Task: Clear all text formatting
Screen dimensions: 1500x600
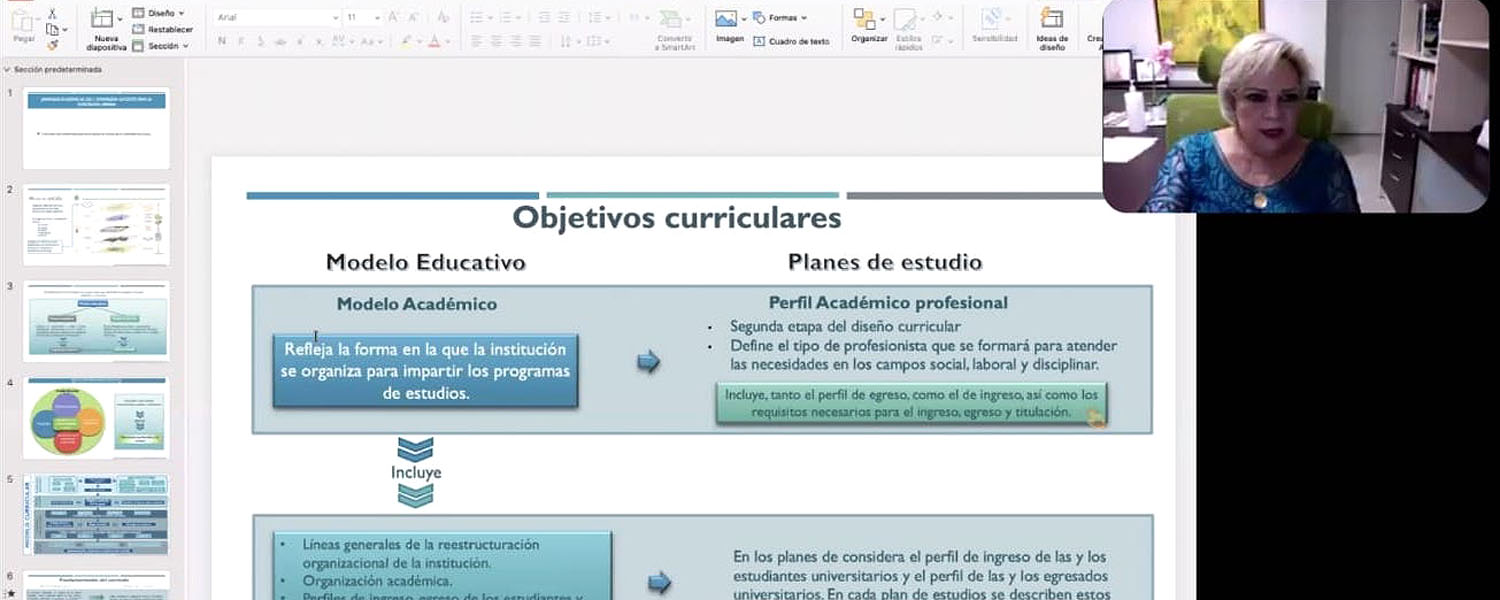Action: click(444, 18)
